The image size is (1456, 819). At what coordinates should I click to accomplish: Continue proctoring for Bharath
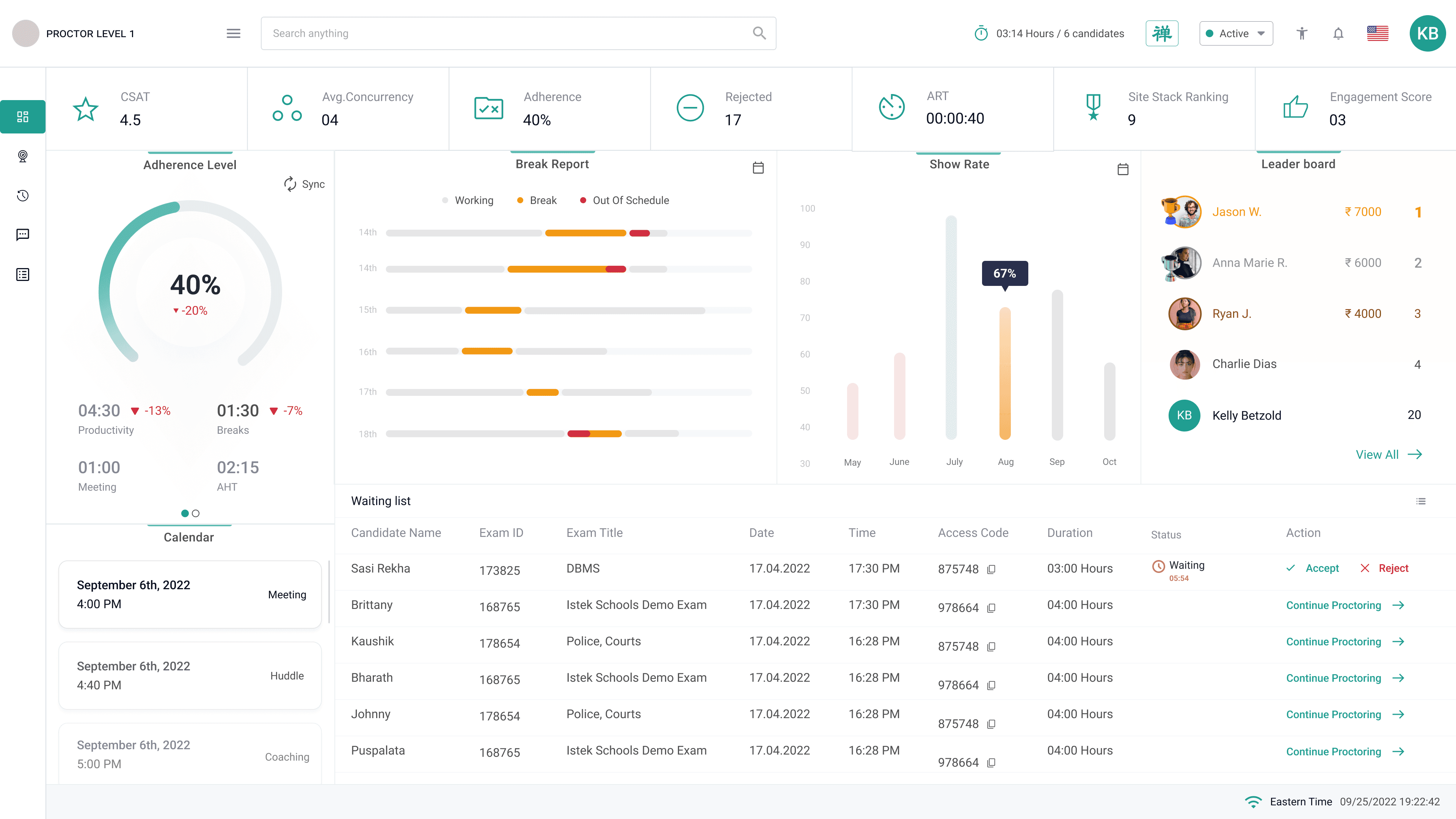tap(1345, 678)
